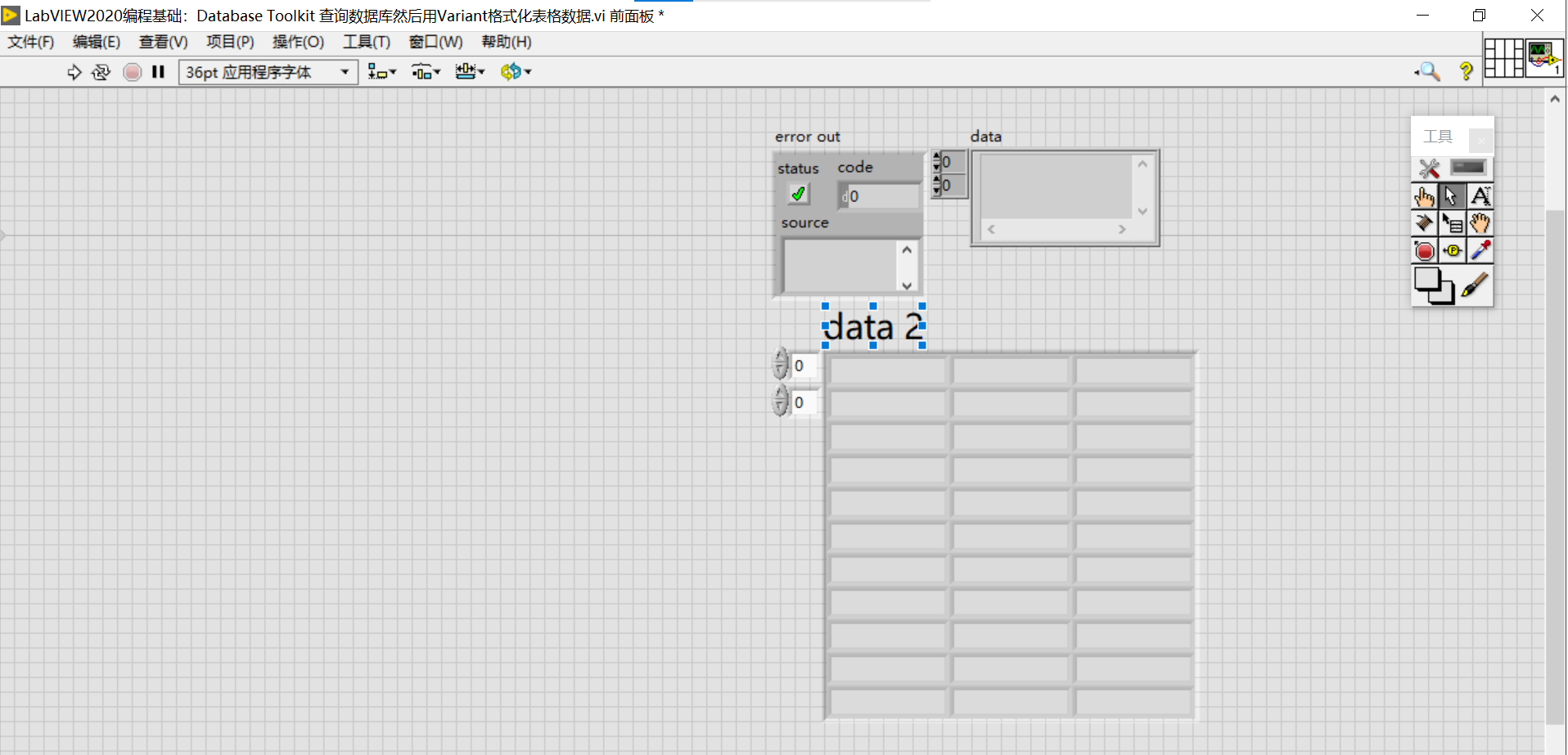The height and width of the screenshot is (755, 1568).
Task: Toggle the status boolean in error out
Action: point(799,194)
